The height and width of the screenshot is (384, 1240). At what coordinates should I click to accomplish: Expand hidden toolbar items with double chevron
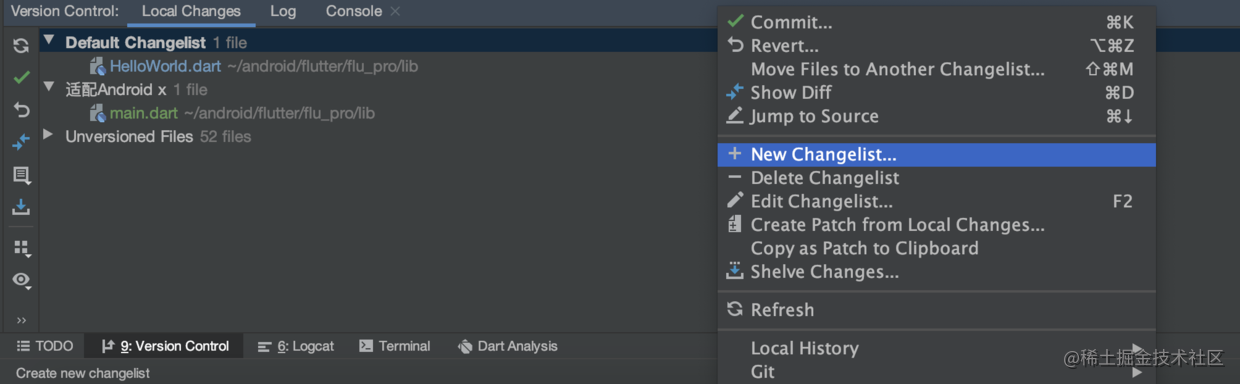[x=21, y=320]
